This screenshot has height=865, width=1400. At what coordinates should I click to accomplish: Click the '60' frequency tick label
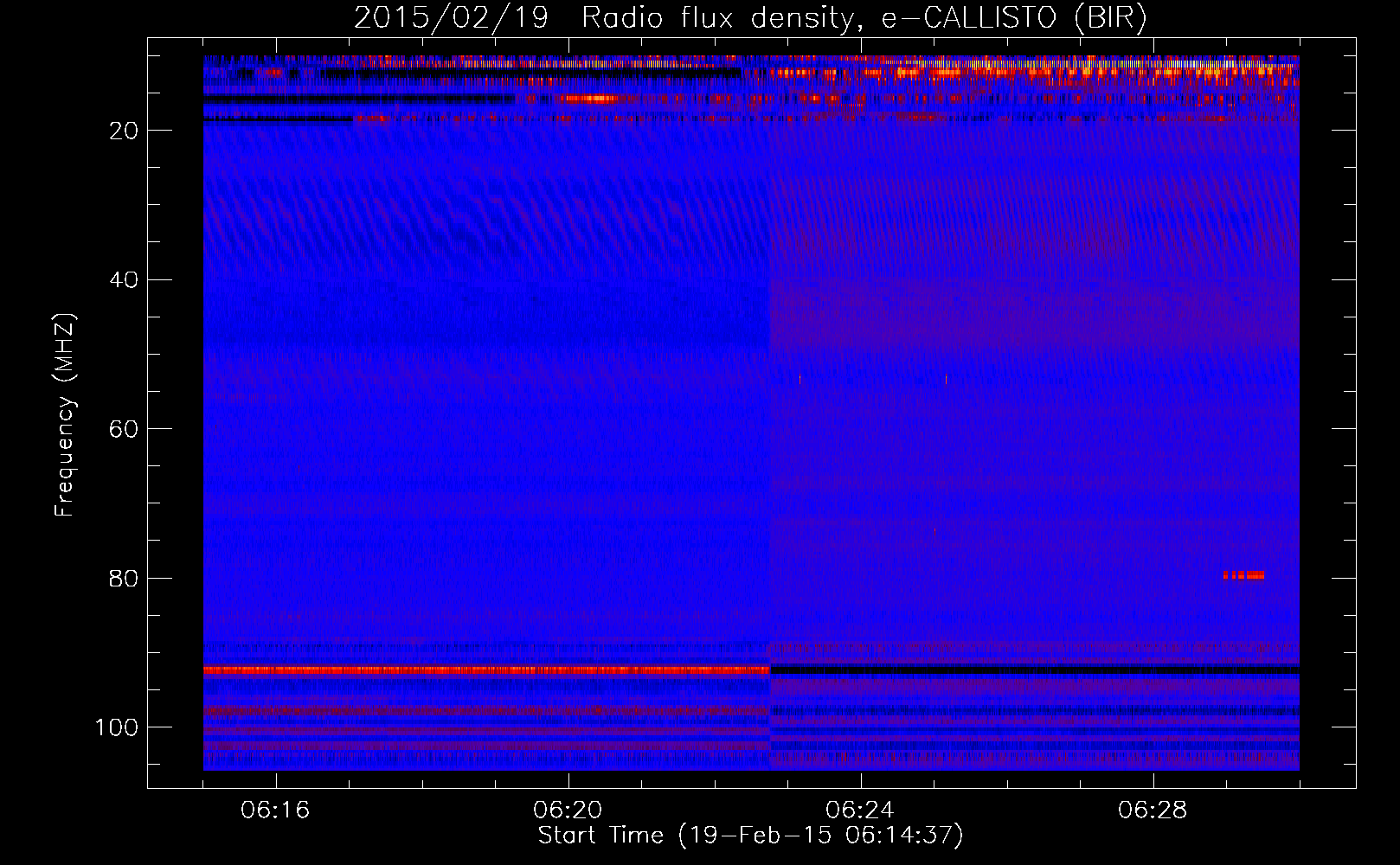pos(124,429)
